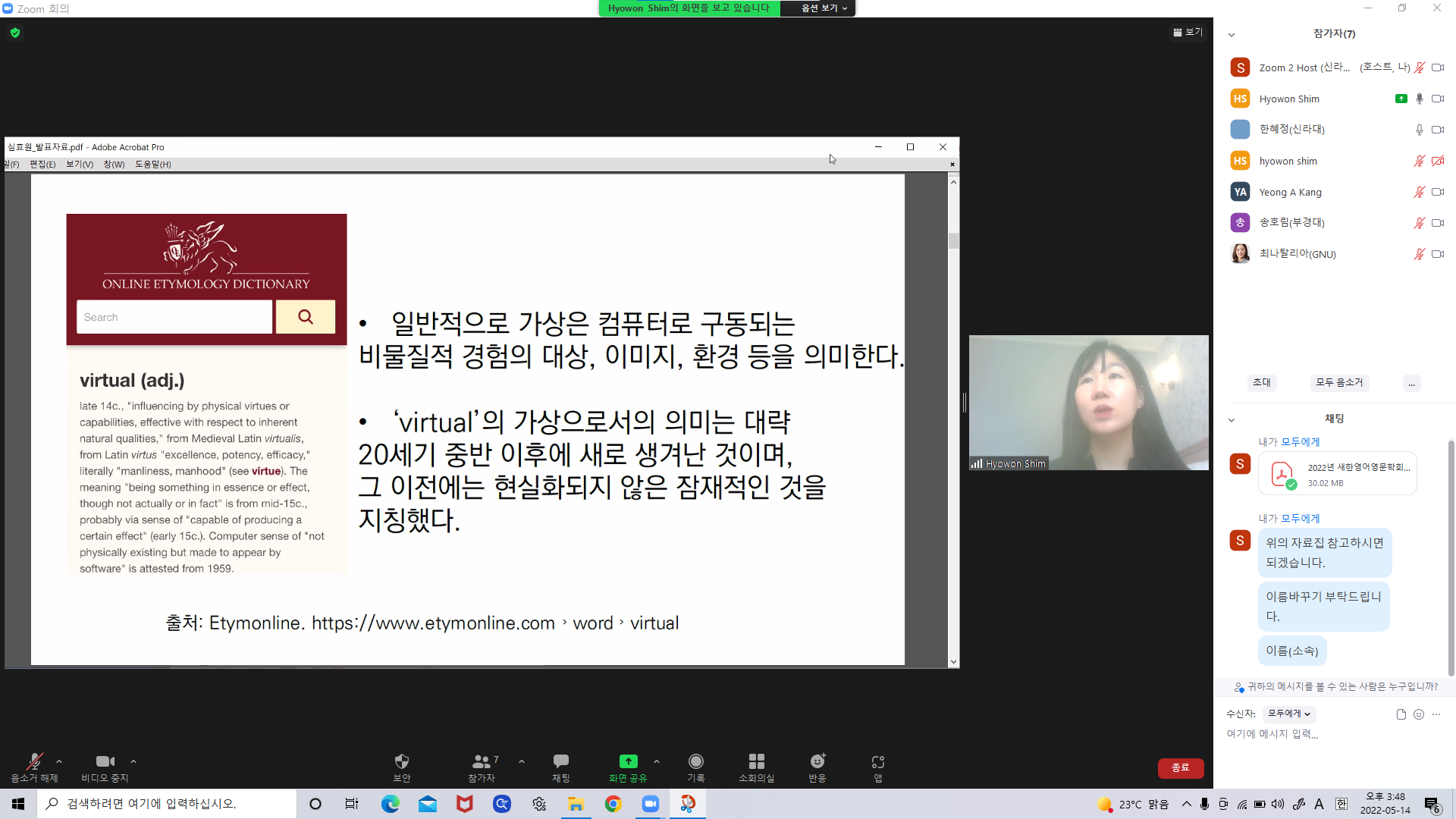Viewport: 1456px width, 819px height.
Task: Click the Record button icon
Action: coord(695,761)
